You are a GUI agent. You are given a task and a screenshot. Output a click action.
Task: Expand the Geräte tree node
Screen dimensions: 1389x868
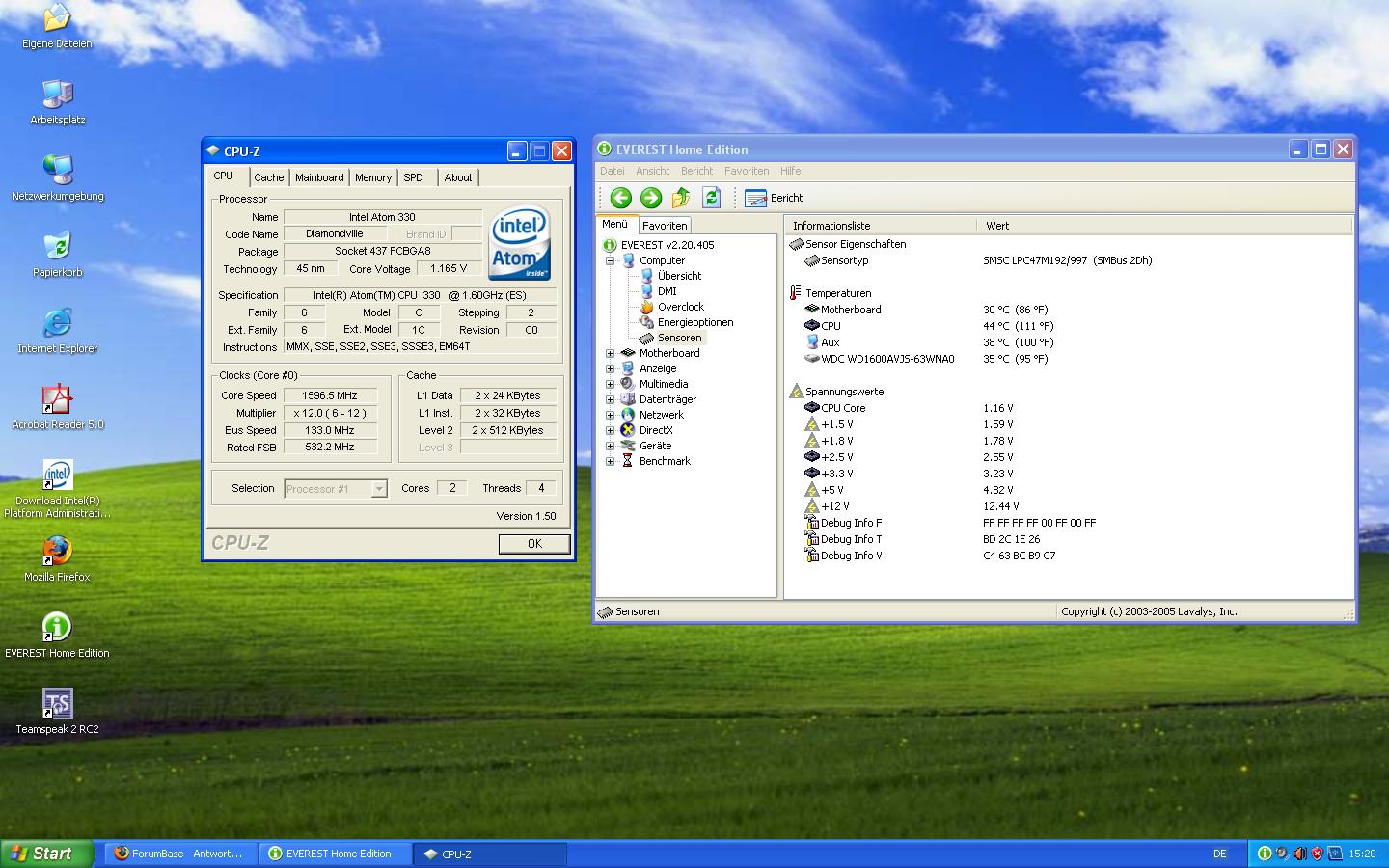click(610, 446)
